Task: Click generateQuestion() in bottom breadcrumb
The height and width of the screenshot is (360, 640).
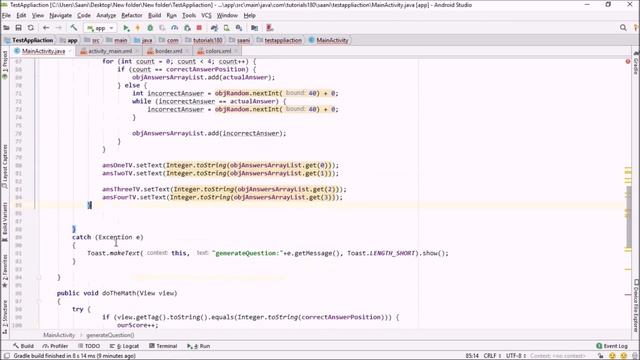Action: [110, 335]
